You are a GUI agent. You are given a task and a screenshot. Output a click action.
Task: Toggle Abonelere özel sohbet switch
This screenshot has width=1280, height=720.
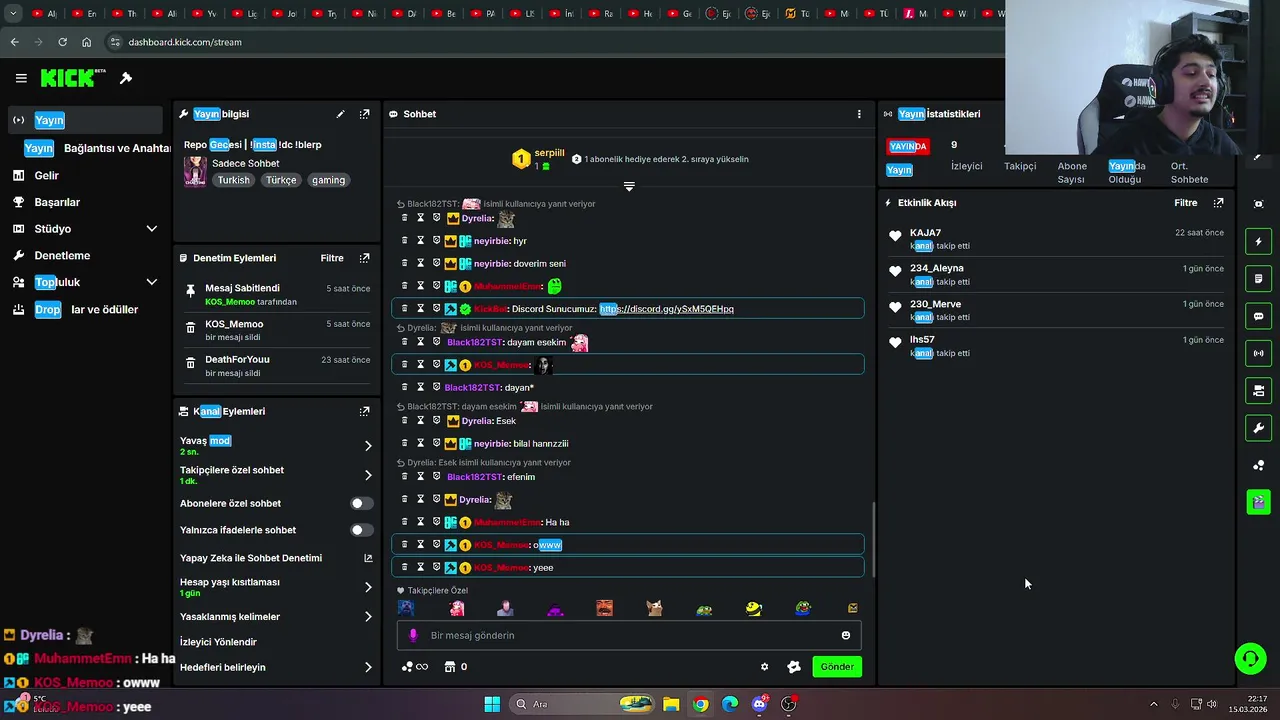coord(362,503)
